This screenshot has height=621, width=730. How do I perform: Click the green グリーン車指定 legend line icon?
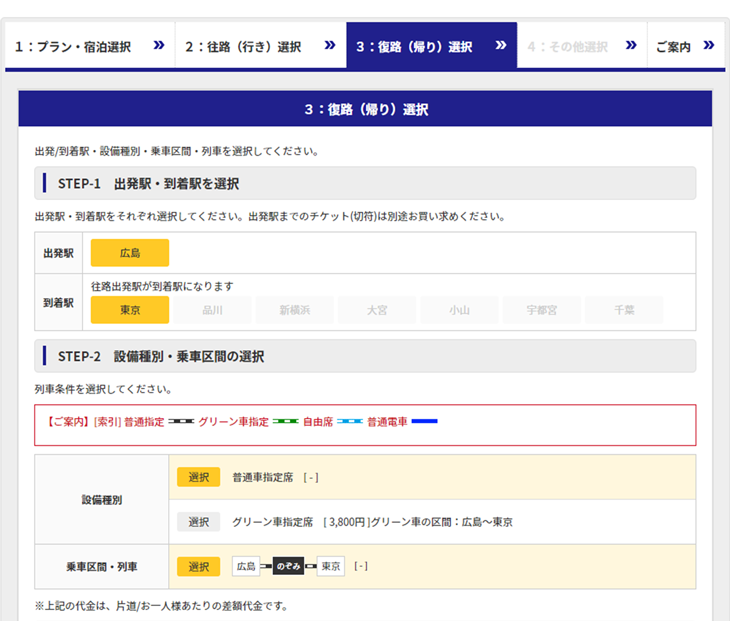coord(286,422)
